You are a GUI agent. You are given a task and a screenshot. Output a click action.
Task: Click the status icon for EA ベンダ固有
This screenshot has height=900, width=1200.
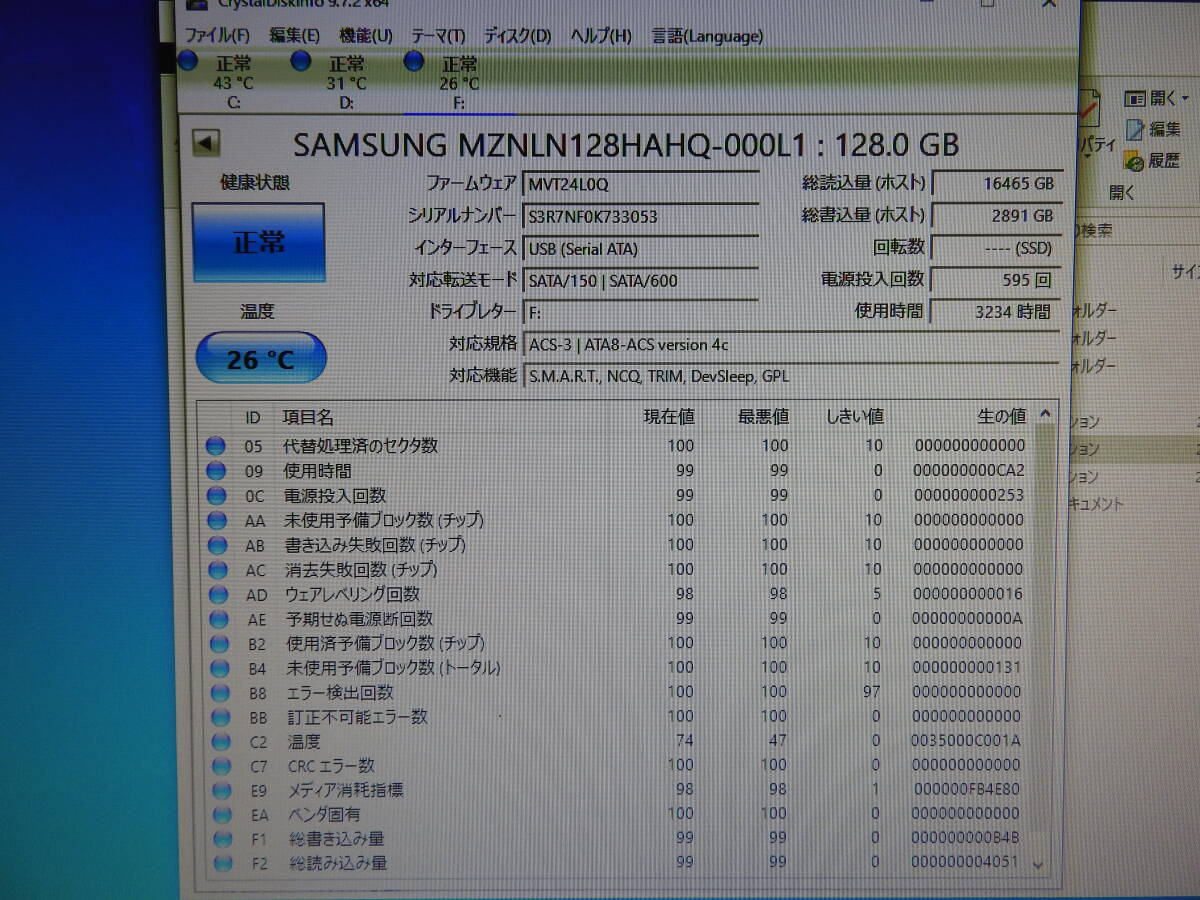(222, 814)
